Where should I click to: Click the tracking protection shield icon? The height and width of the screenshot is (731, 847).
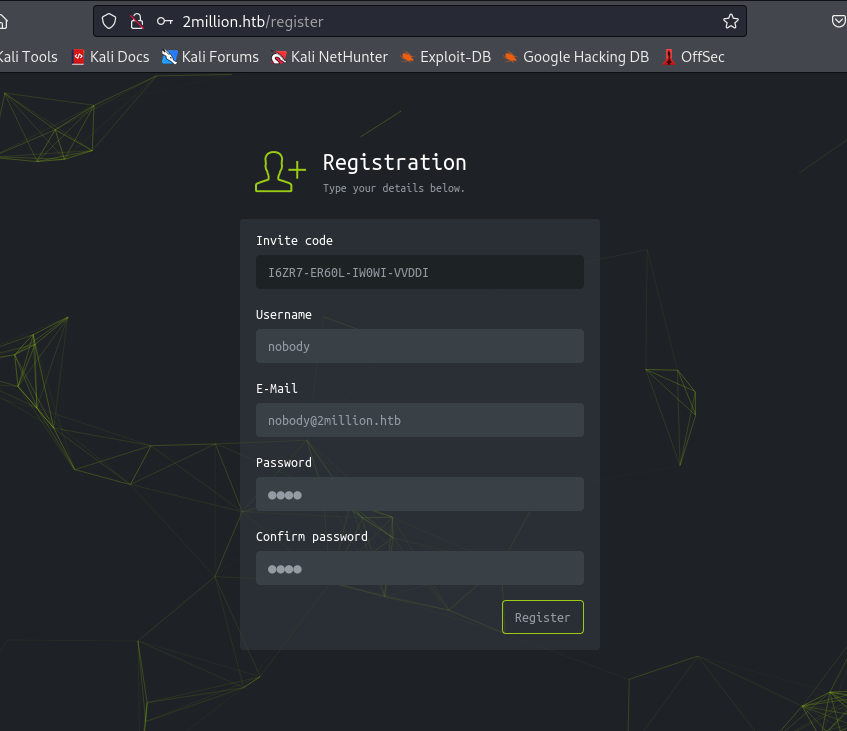point(110,21)
